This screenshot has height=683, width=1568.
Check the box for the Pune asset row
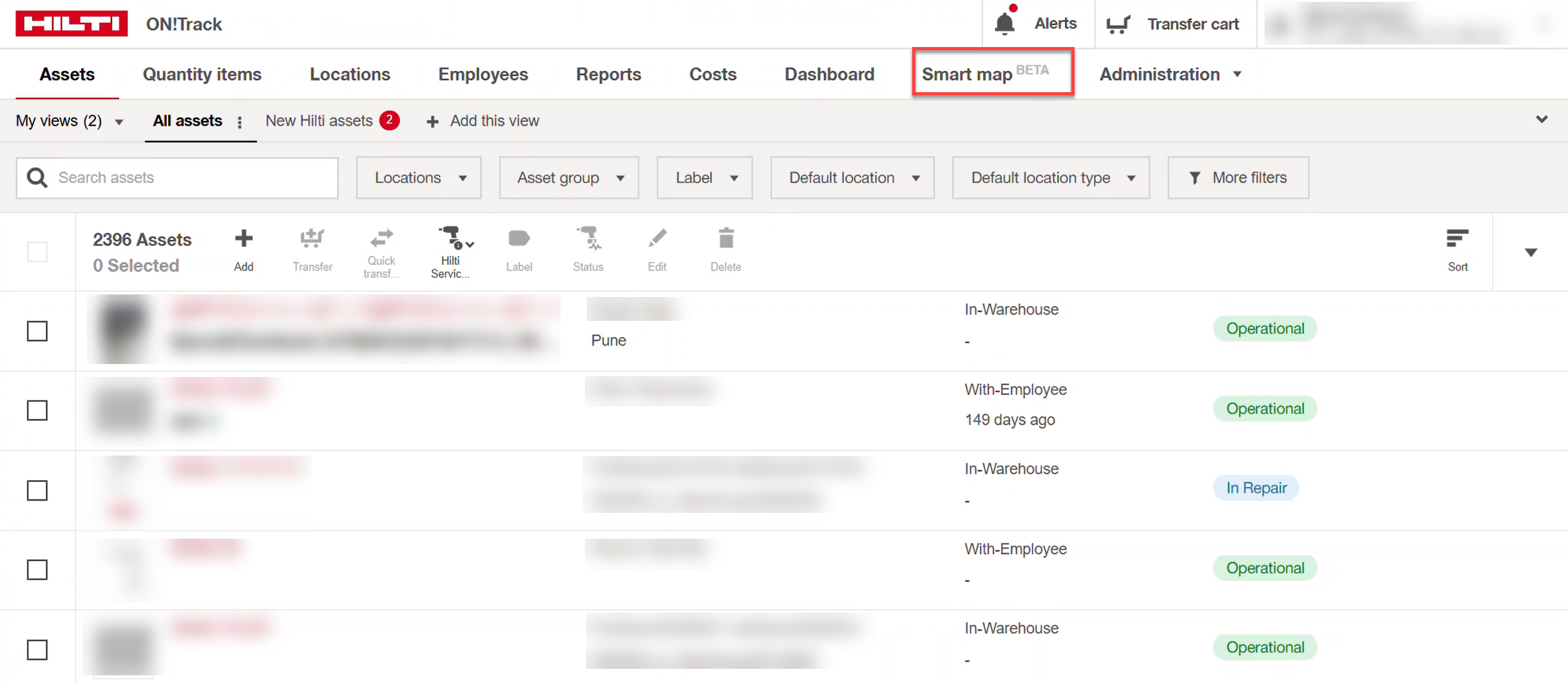tap(37, 331)
